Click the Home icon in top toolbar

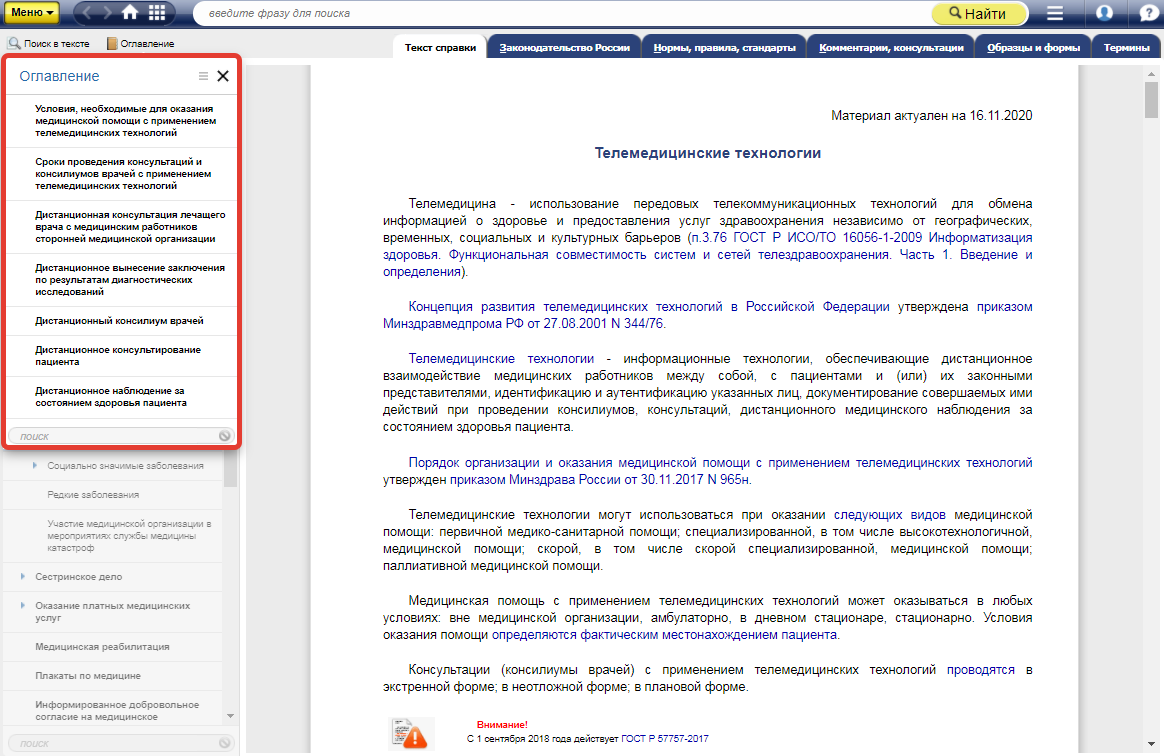click(130, 13)
